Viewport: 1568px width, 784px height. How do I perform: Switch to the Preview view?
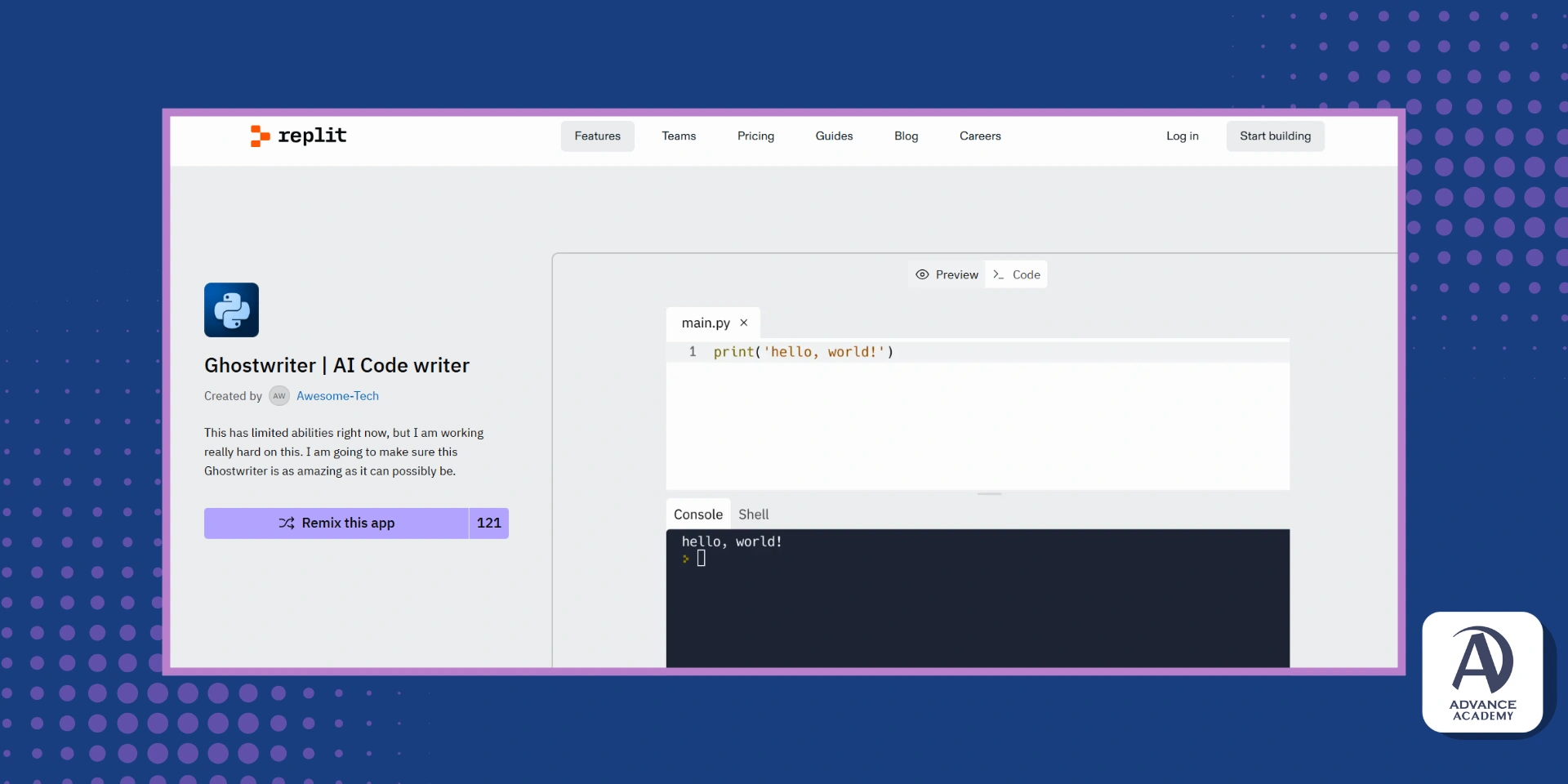947,274
